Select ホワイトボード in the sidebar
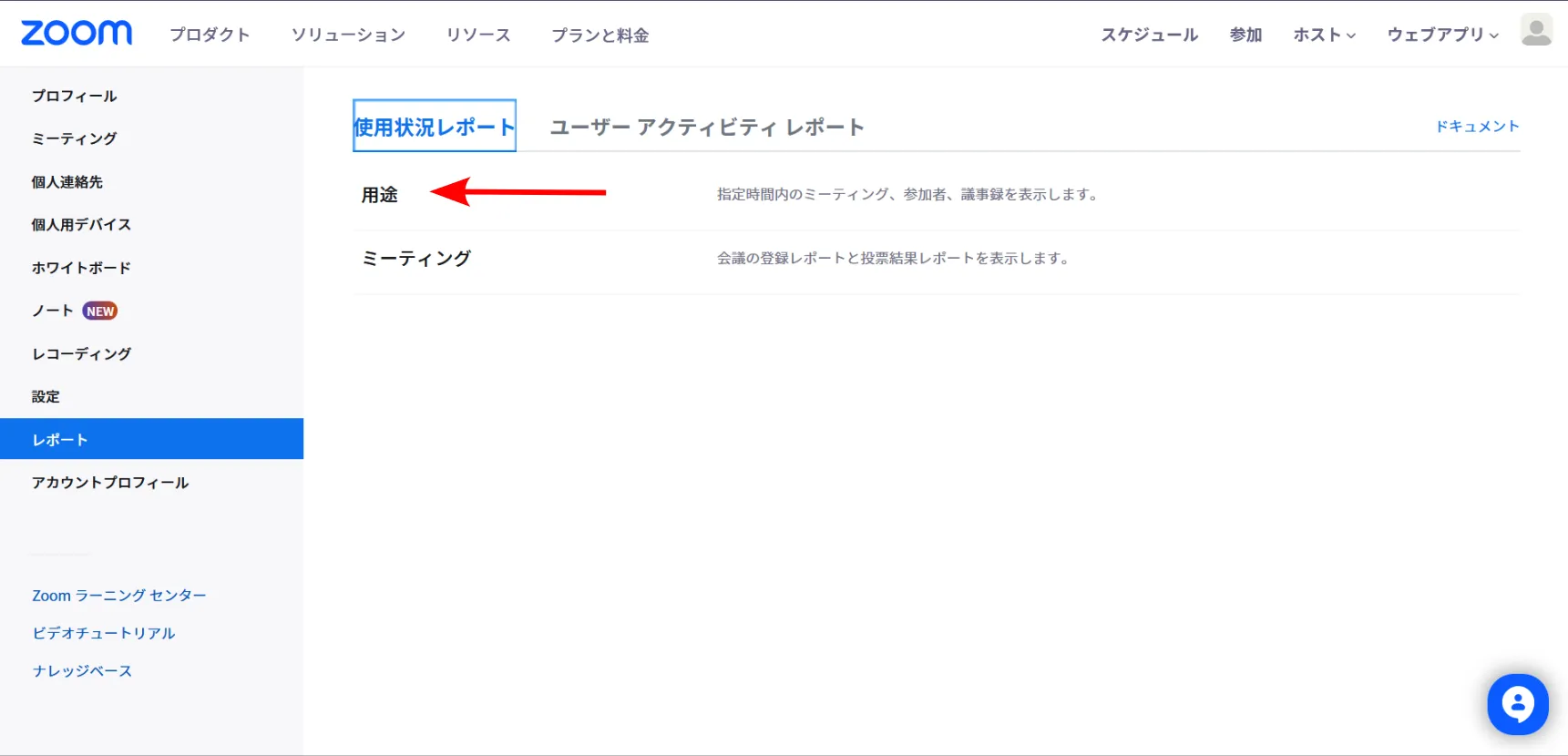Screen dimensions: 1568x756 (82, 268)
